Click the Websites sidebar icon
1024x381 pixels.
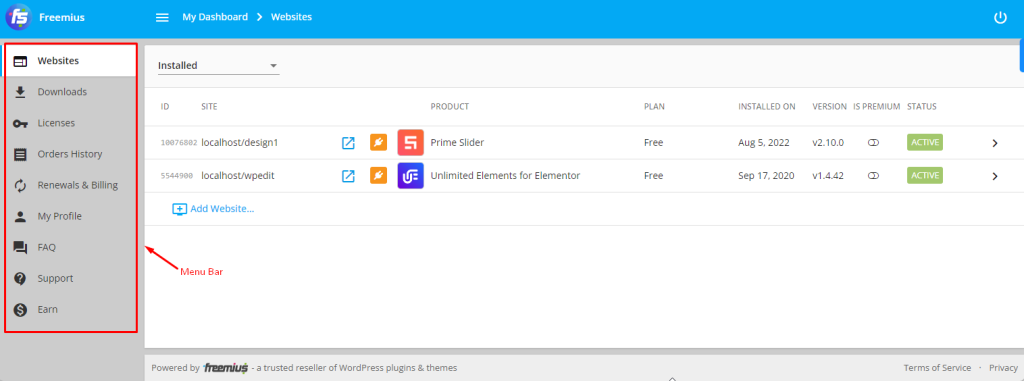pos(21,61)
